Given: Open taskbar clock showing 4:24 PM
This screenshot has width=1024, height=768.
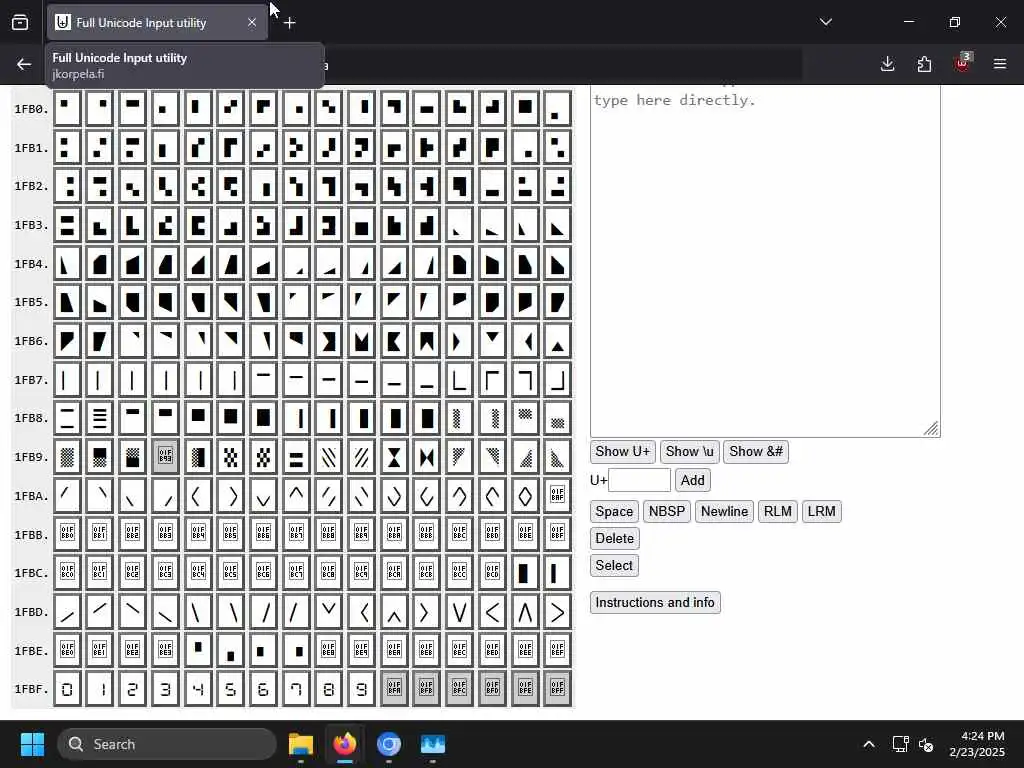Looking at the screenshot, I should click(x=976, y=744).
